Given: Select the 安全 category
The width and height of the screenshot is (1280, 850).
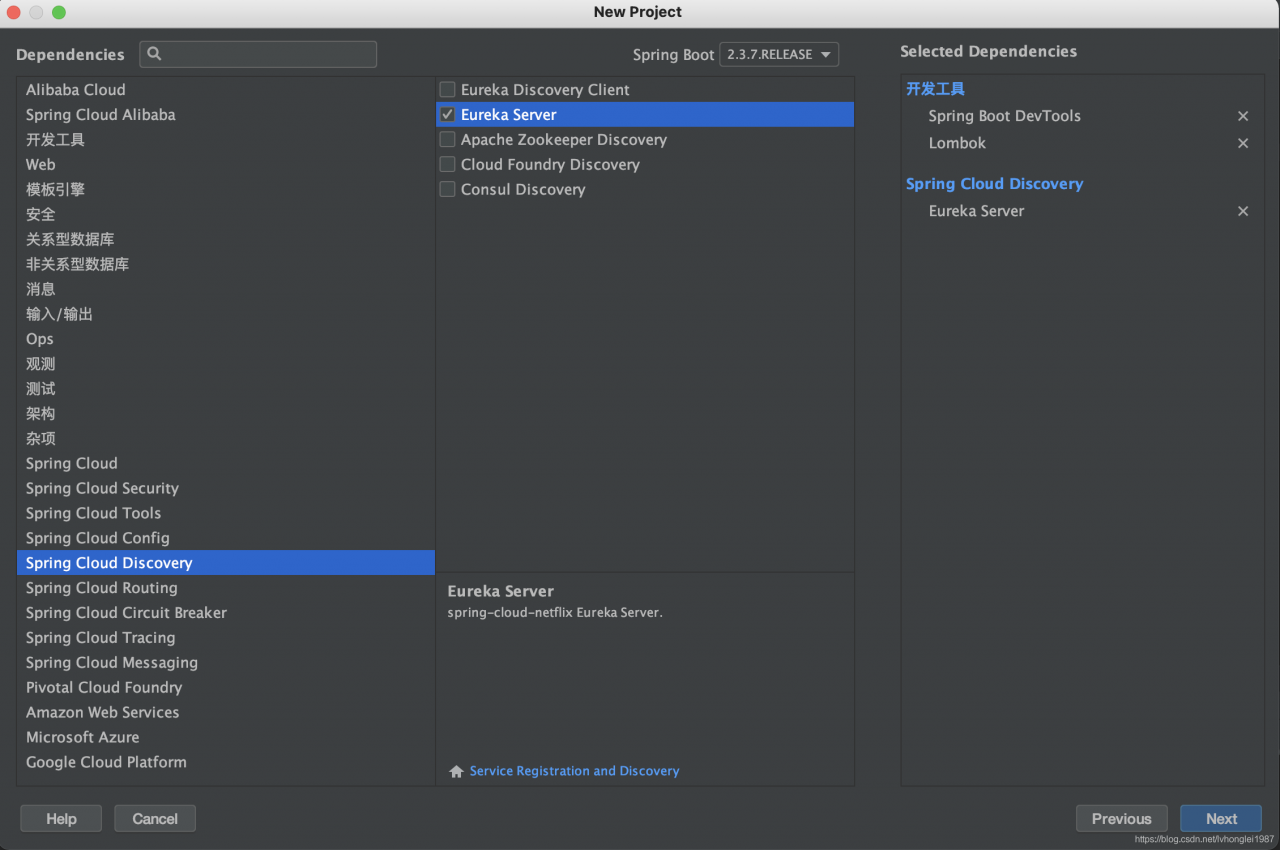Looking at the screenshot, I should [226, 214].
